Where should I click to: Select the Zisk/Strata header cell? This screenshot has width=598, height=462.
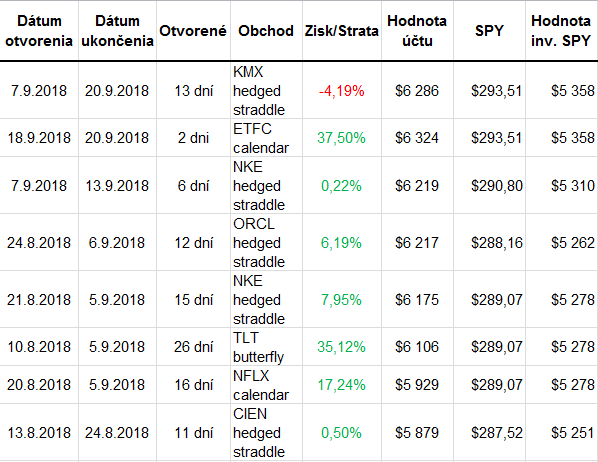[x=342, y=31]
